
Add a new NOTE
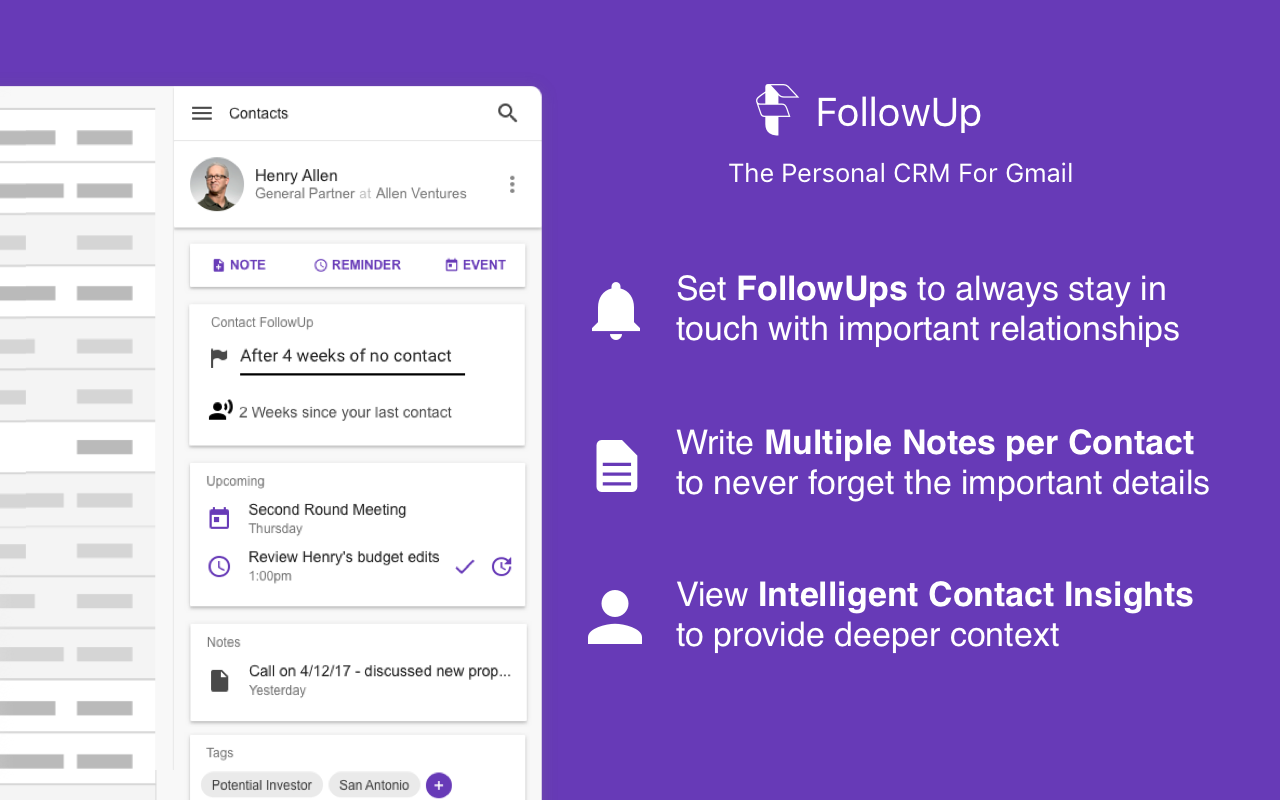239,265
